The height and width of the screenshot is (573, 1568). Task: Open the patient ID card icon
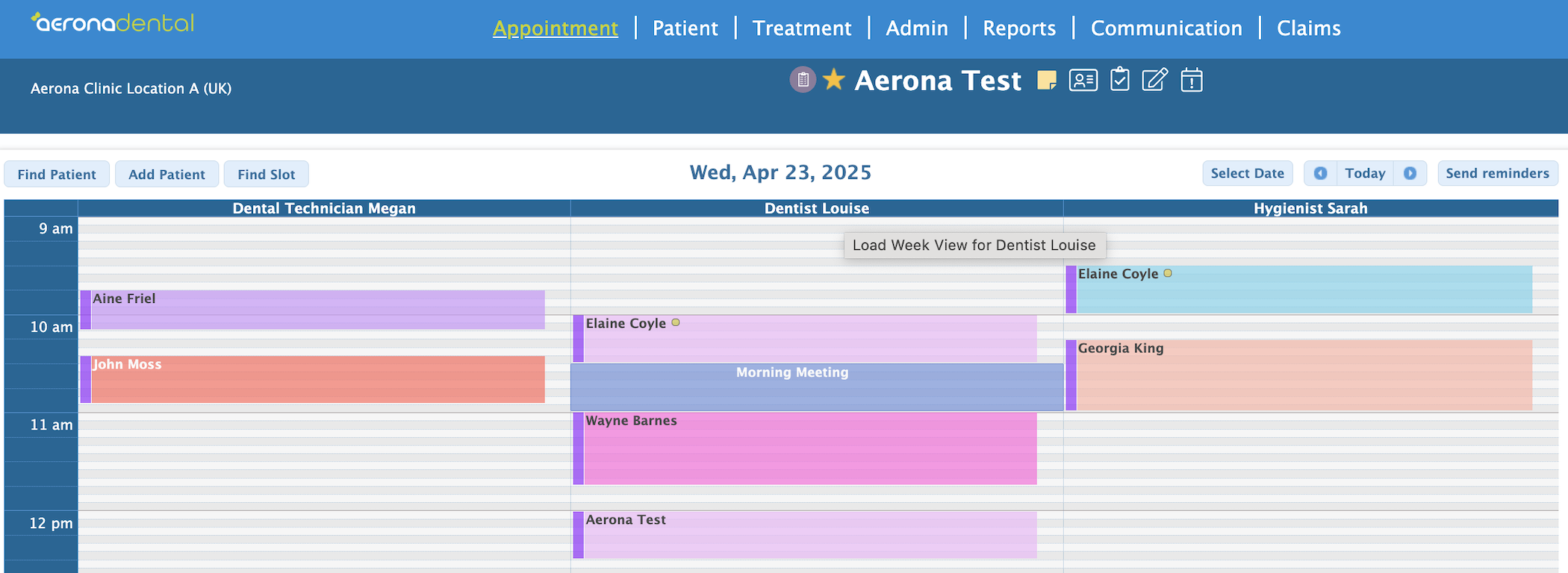[x=1083, y=80]
